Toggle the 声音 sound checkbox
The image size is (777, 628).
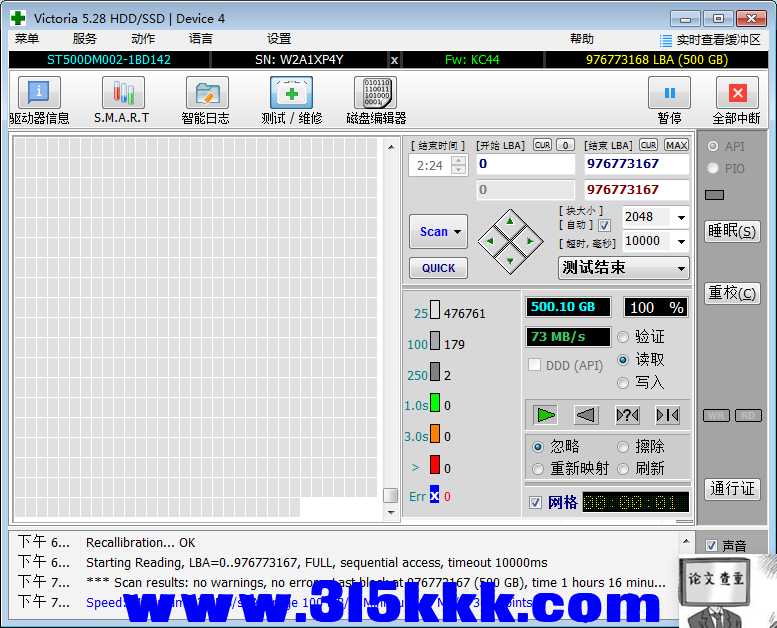(x=711, y=546)
